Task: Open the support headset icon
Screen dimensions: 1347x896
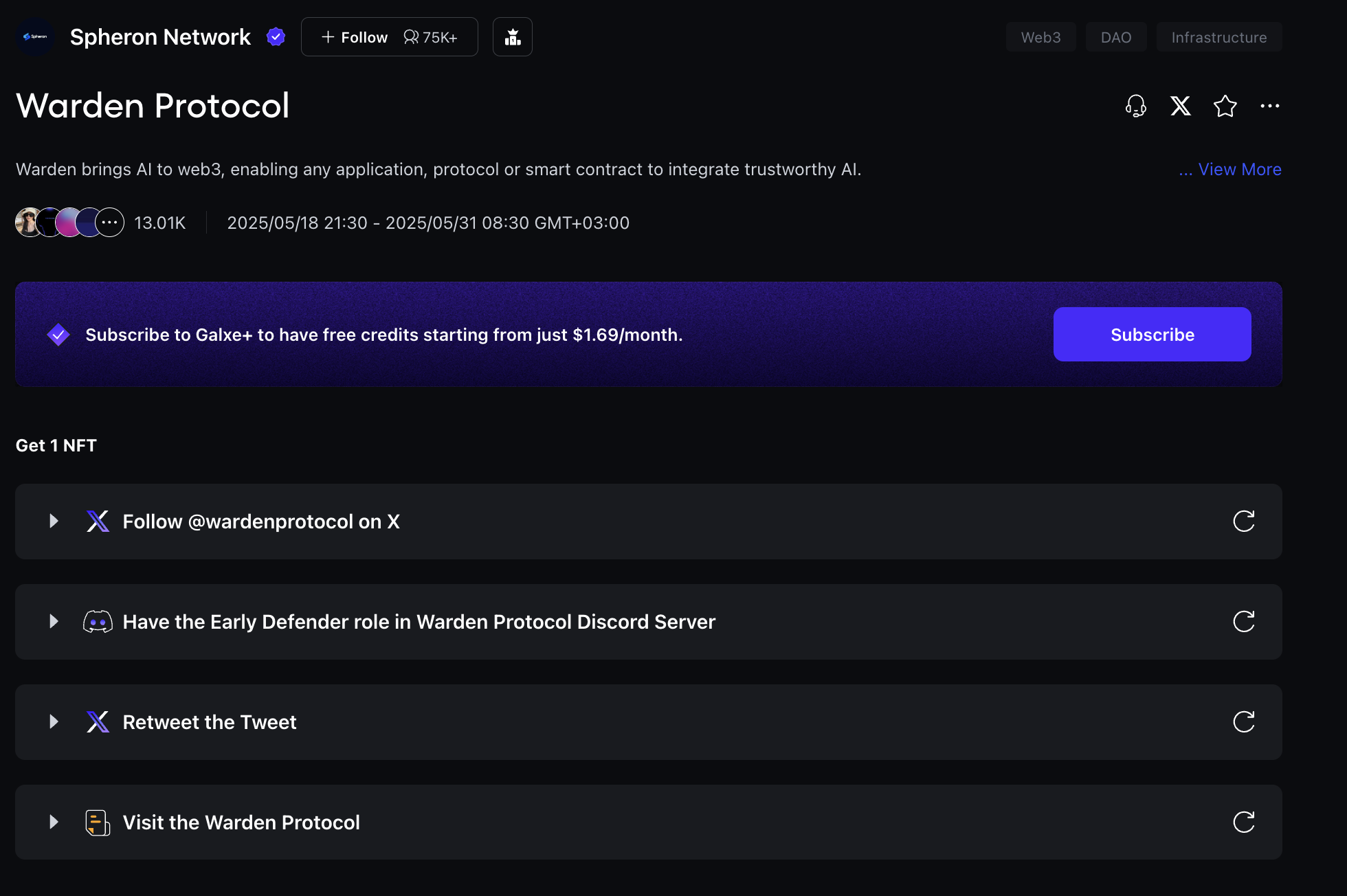Action: (1136, 106)
